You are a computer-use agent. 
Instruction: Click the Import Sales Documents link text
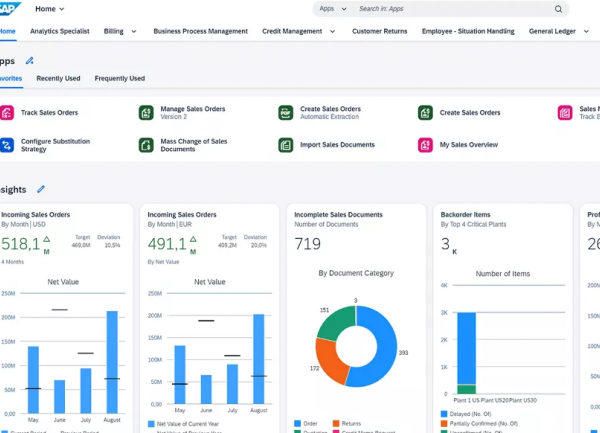tap(337, 145)
